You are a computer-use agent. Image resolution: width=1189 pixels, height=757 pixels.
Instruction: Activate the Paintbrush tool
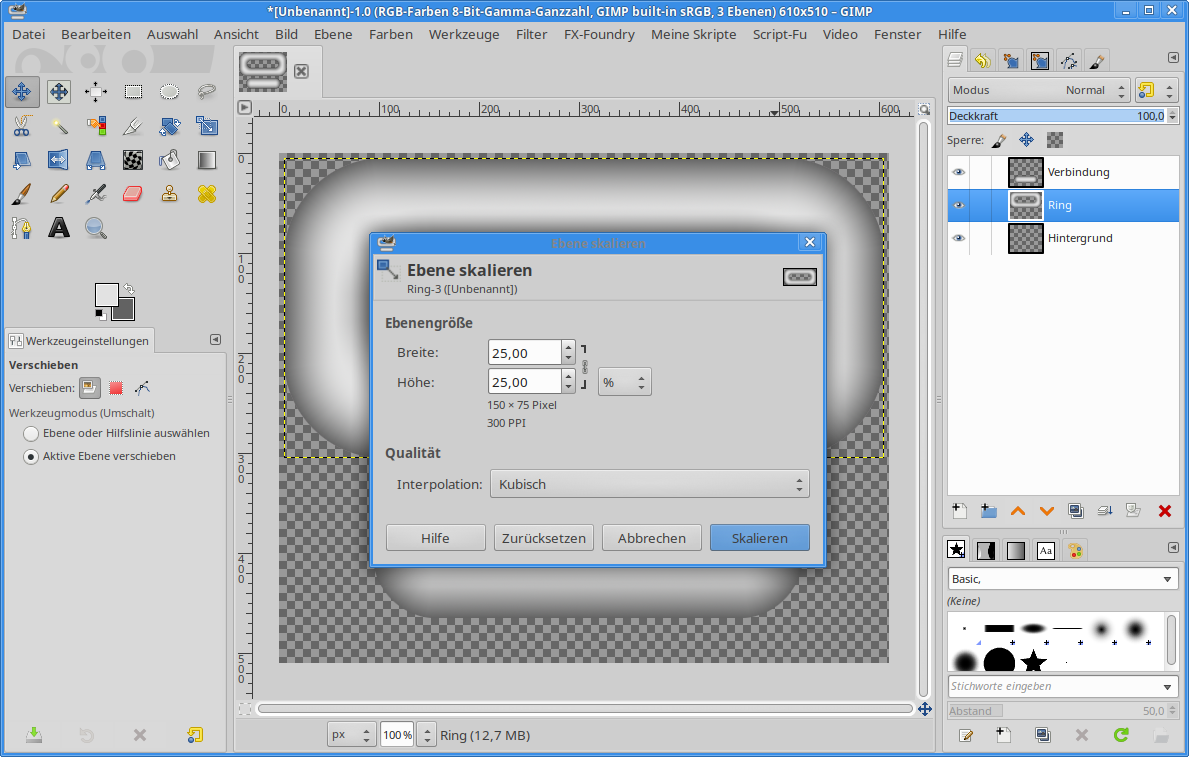[21, 193]
